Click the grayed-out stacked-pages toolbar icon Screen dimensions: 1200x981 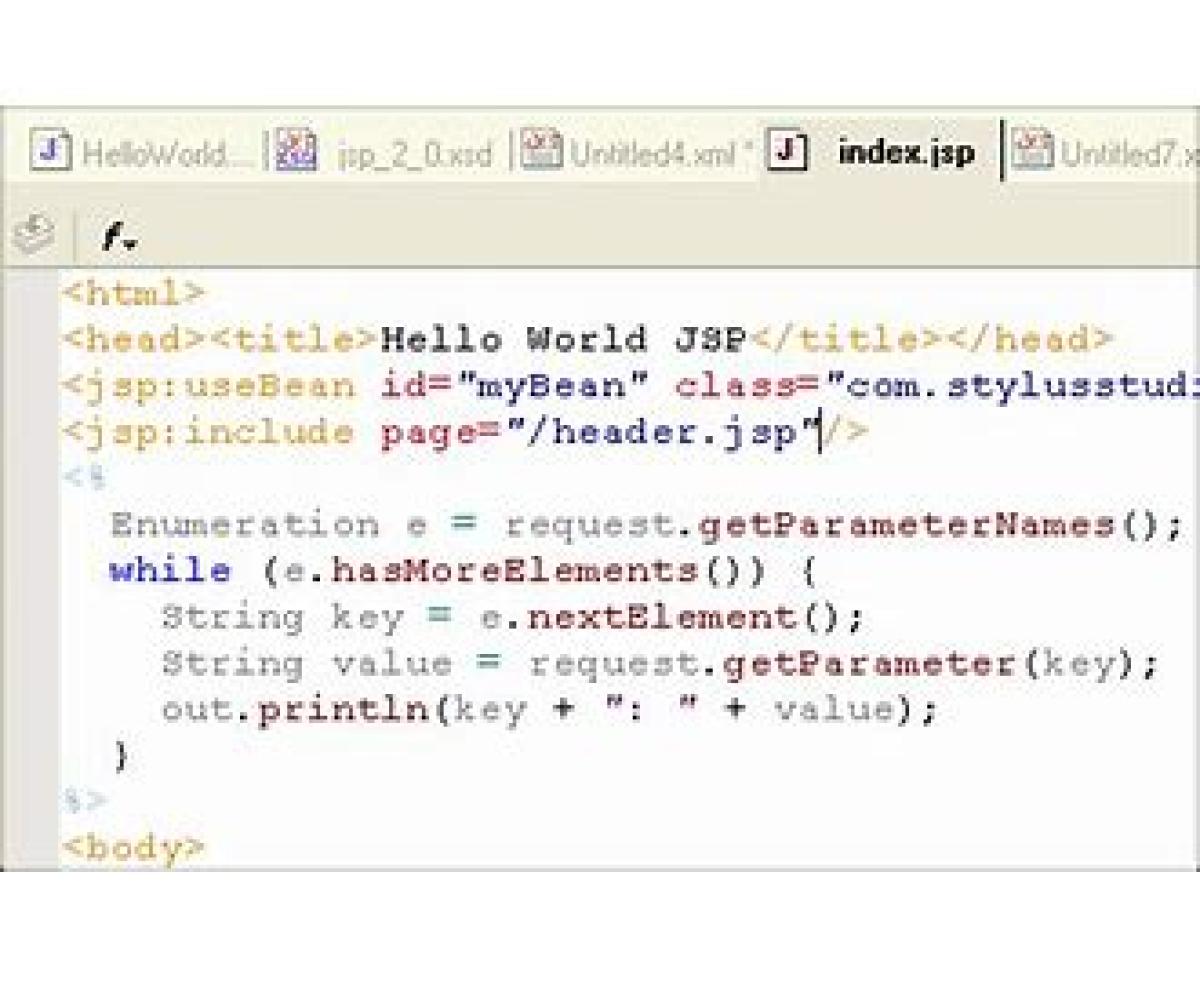pos(34,234)
